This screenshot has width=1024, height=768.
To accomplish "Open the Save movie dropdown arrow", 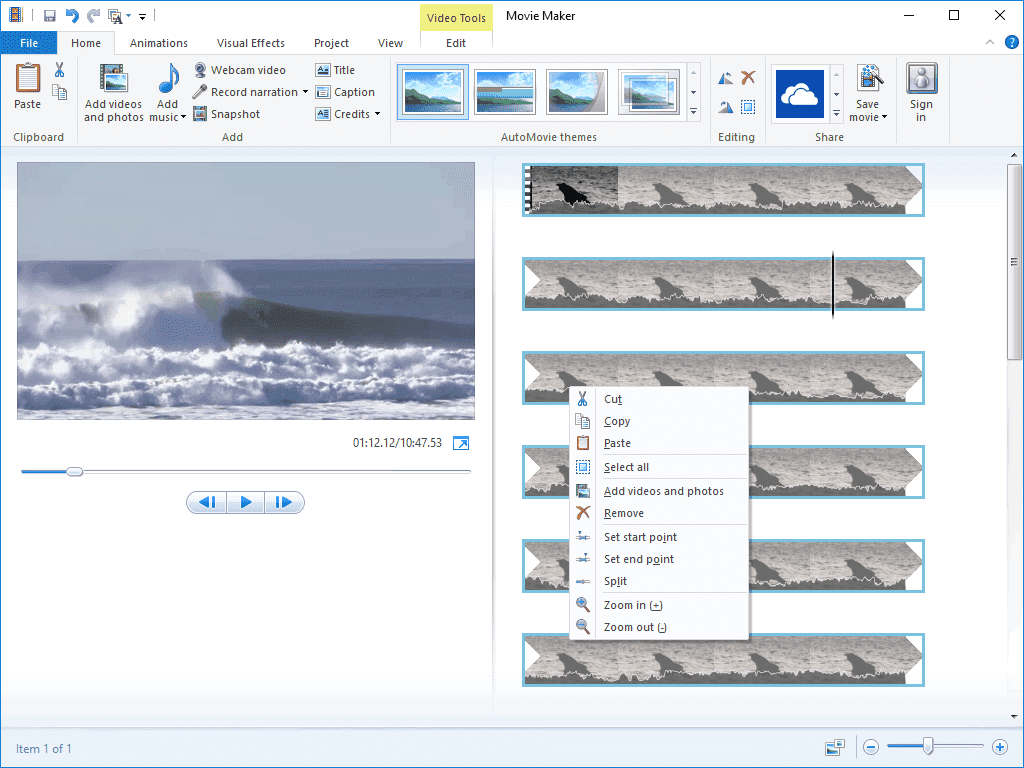I will (884, 118).
